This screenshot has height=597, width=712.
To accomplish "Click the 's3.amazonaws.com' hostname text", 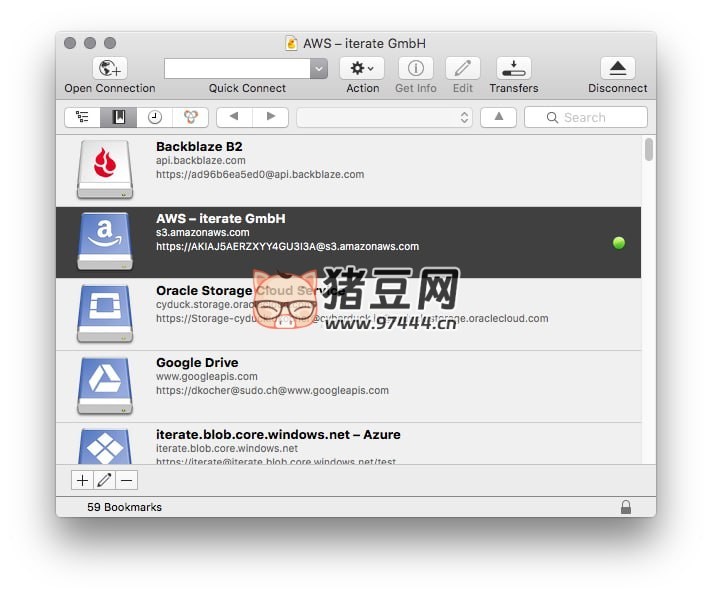I will coord(203,232).
